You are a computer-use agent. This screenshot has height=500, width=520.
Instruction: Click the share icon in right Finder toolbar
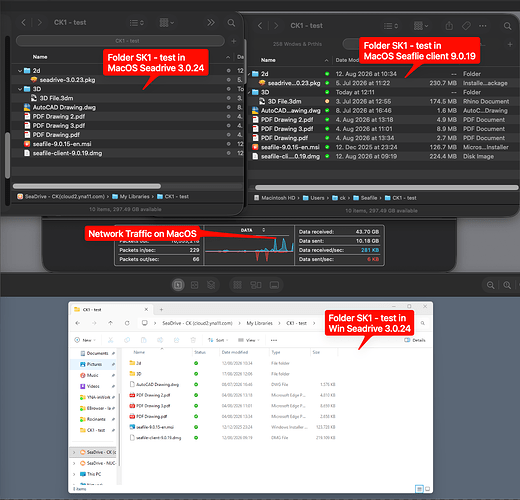pyautogui.click(x=449, y=26)
